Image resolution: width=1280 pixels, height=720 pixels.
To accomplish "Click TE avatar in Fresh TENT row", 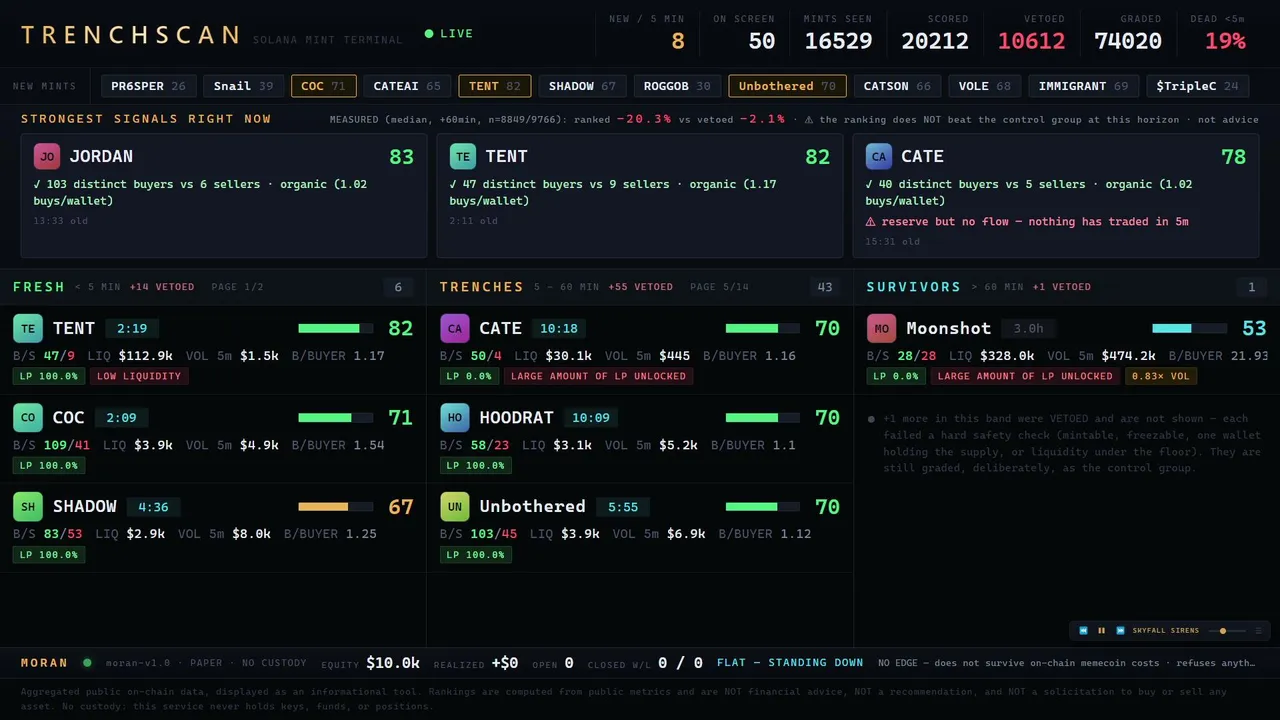I will pos(28,328).
